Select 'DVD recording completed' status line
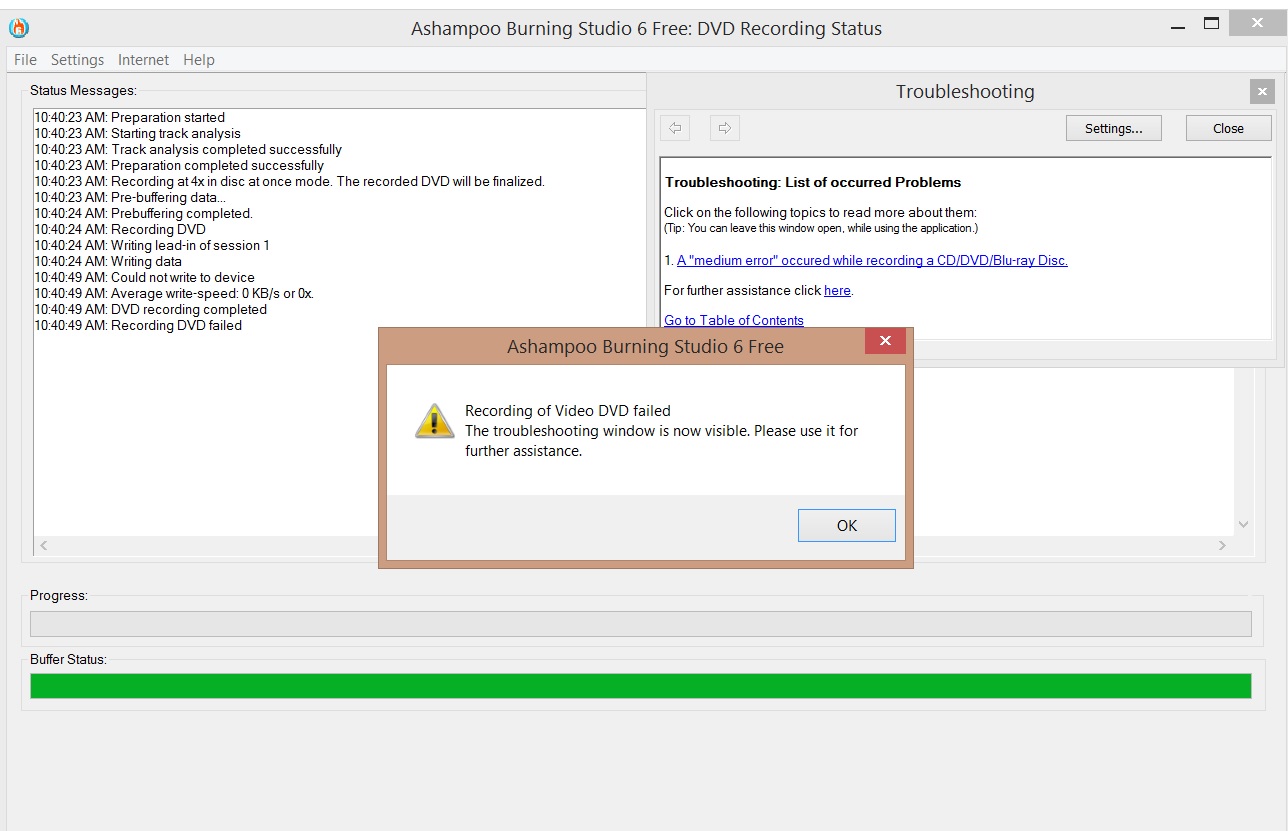The image size is (1288, 831). tap(151, 309)
